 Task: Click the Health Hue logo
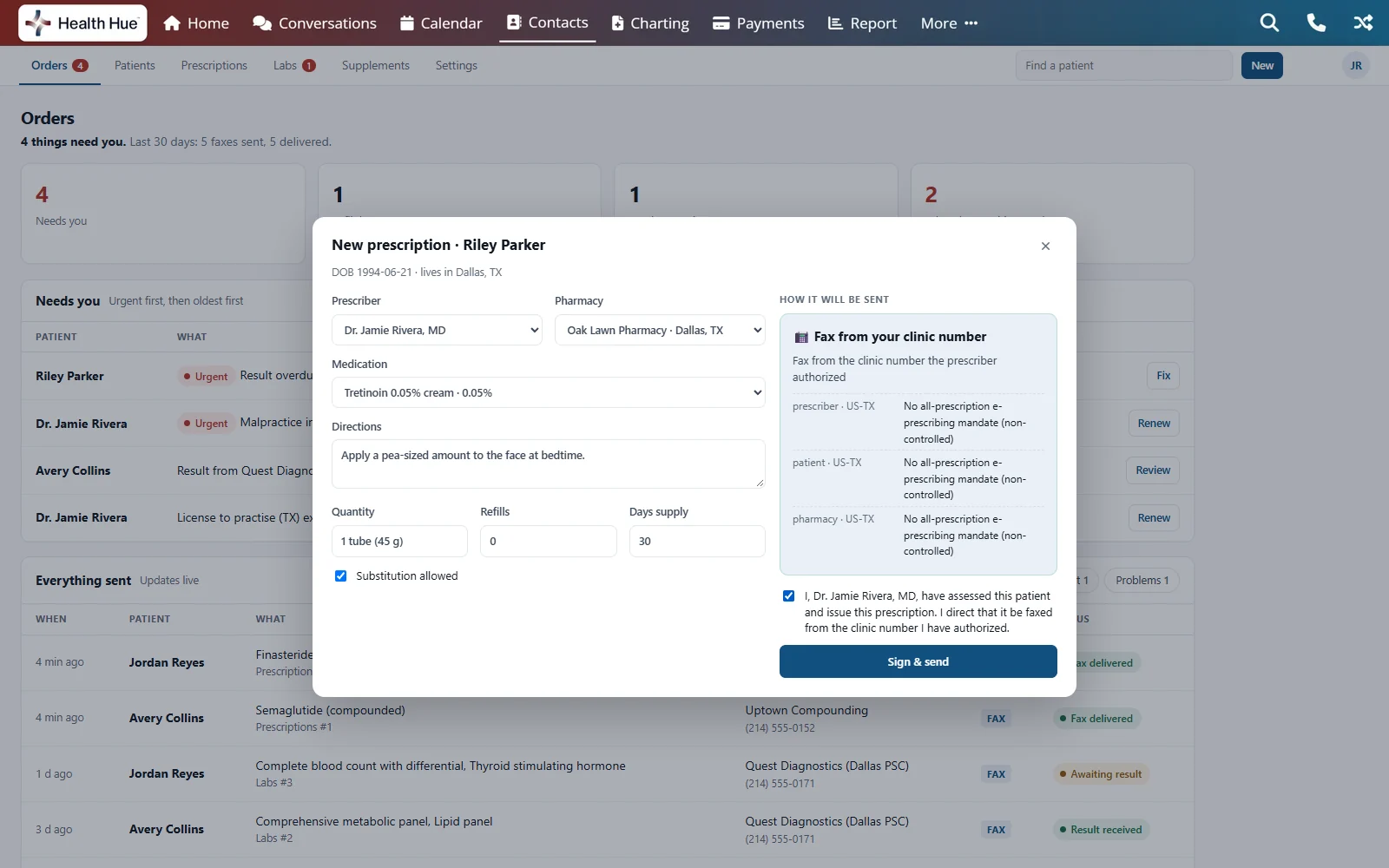(x=82, y=23)
